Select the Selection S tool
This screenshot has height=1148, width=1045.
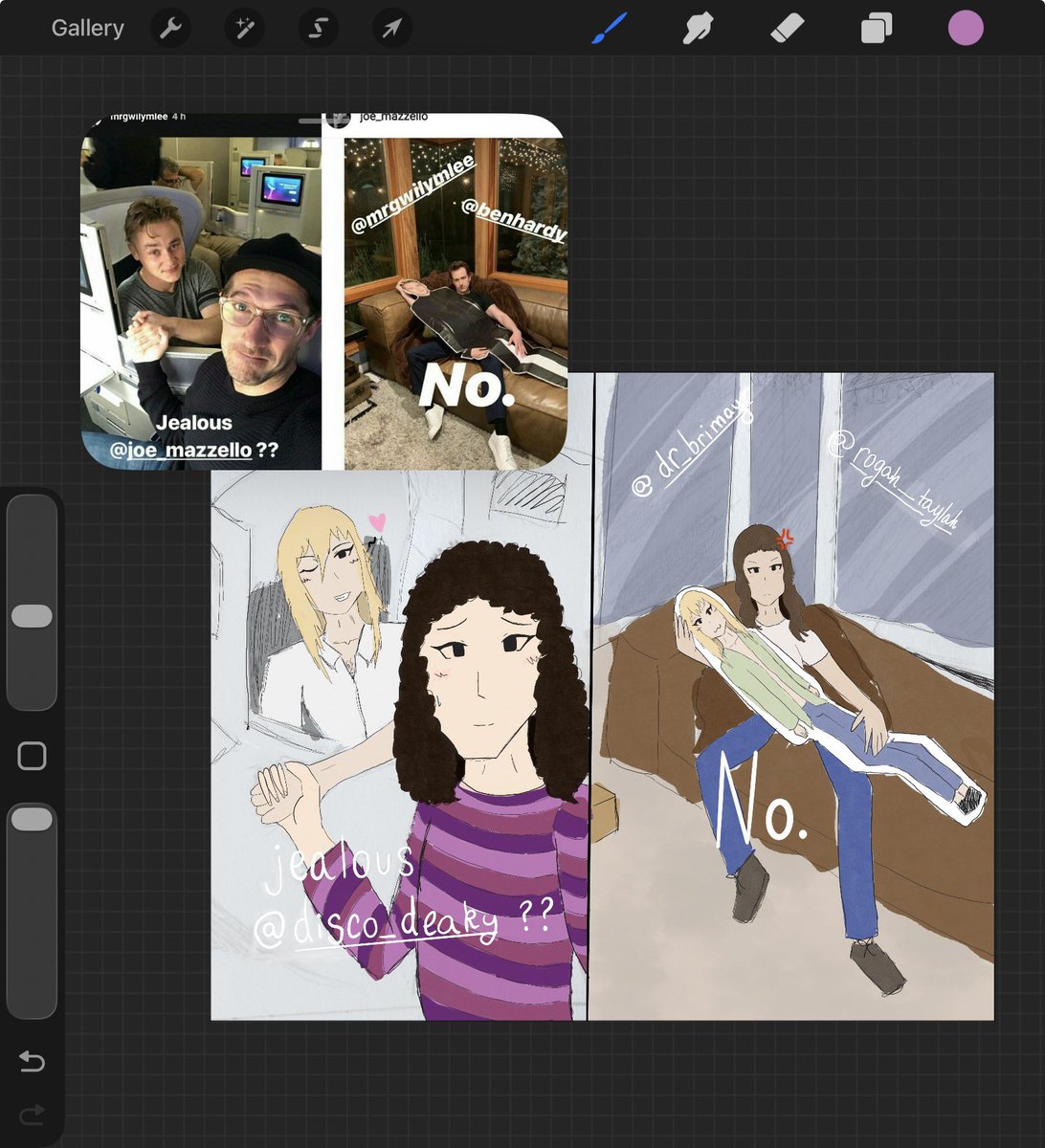[x=318, y=29]
